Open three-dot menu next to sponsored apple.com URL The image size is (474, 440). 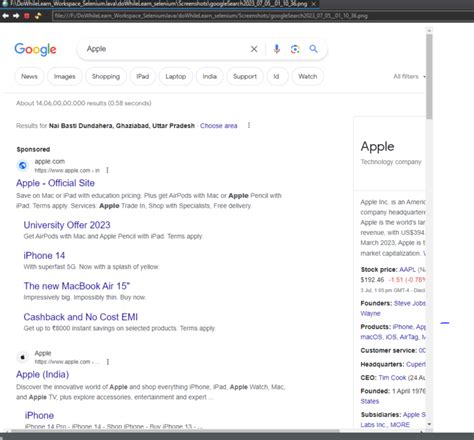pos(107,170)
